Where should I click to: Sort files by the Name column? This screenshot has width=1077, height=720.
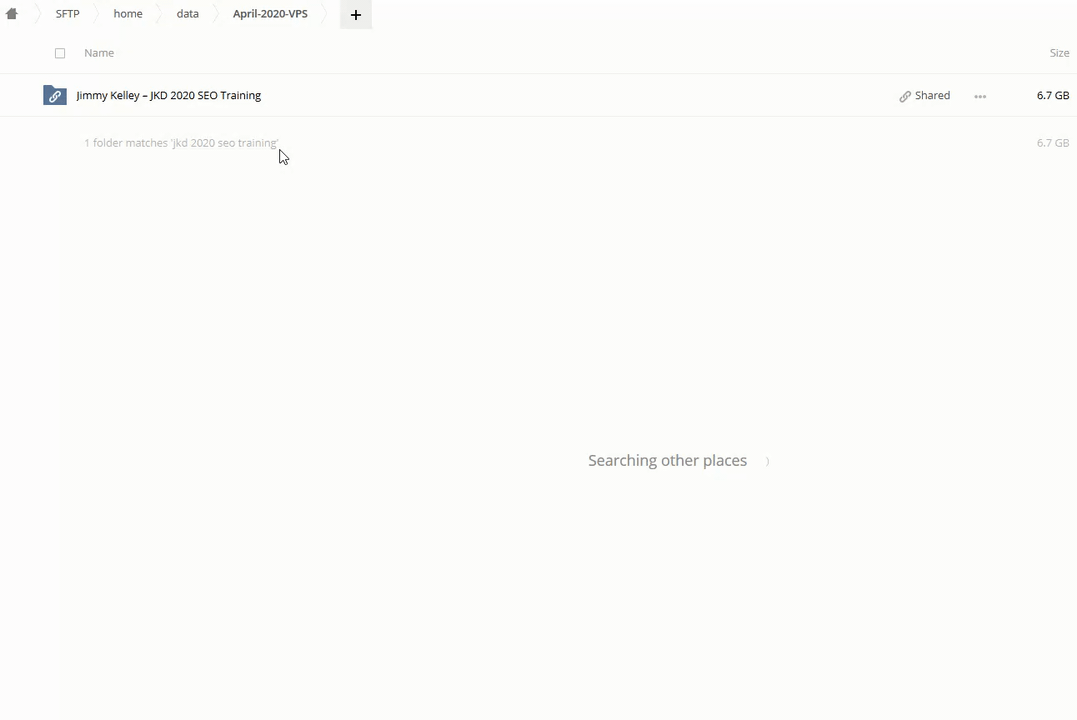[99, 53]
